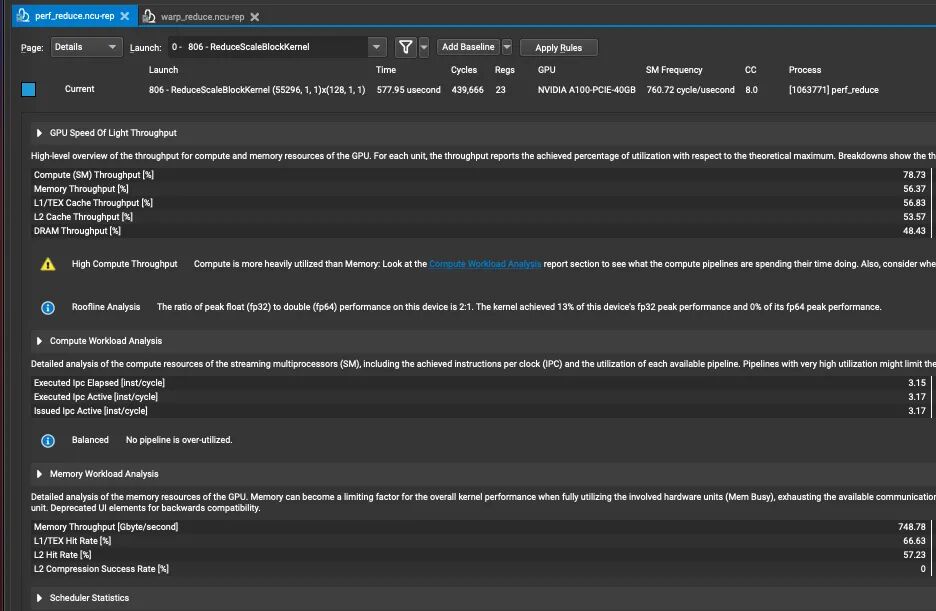Collapse the Memory Workload Analysis section

[x=39, y=474]
